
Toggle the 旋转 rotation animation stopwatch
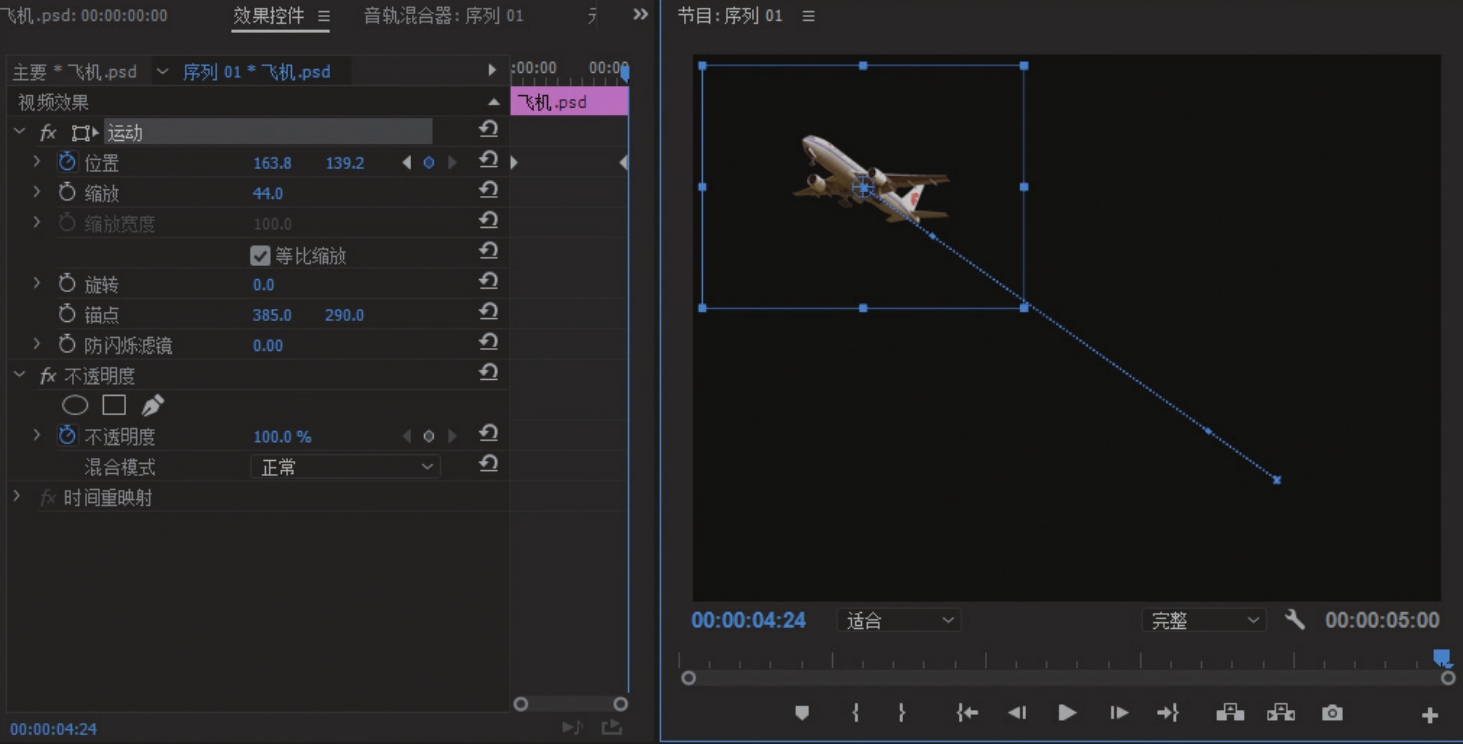click(x=67, y=284)
